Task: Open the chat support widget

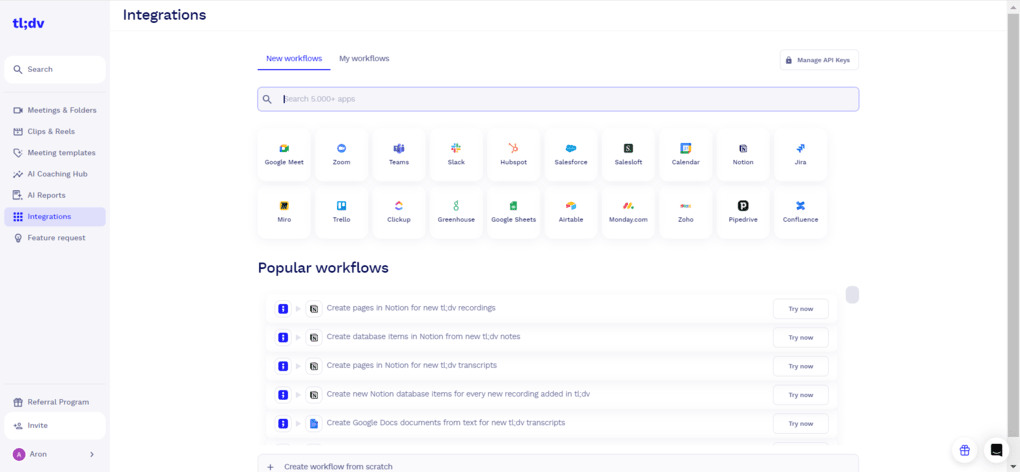Action: point(996,450)
